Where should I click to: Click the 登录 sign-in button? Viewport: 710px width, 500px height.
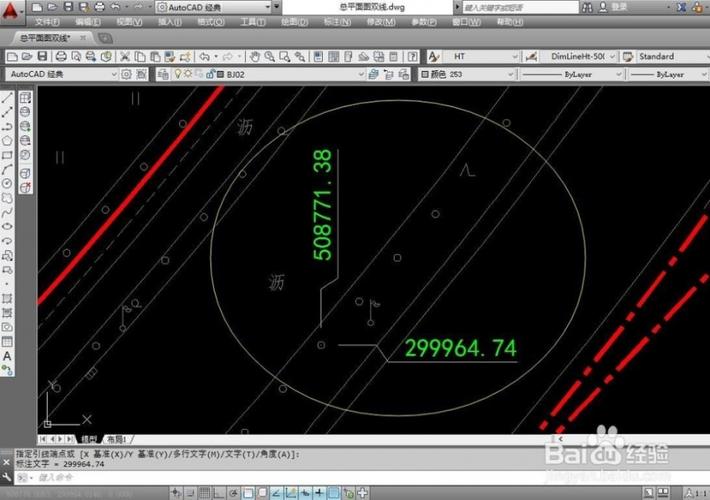point(619,6)
